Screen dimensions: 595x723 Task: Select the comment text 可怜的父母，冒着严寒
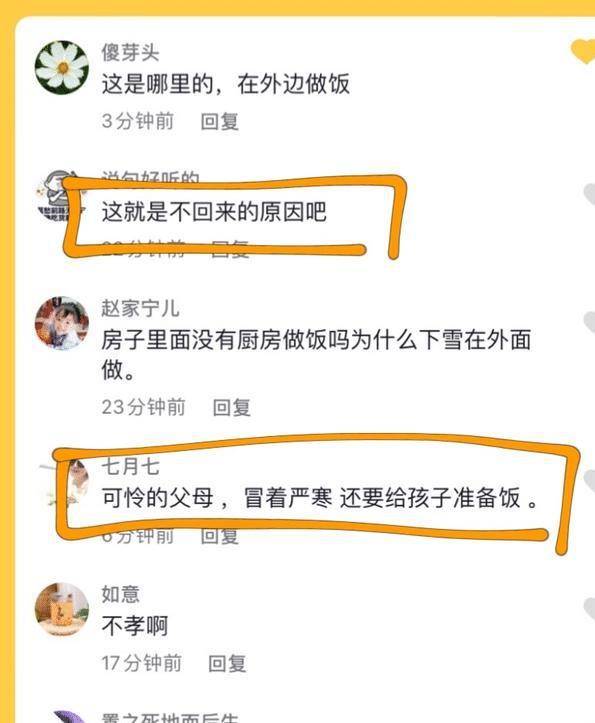click(x=217, y=498)
